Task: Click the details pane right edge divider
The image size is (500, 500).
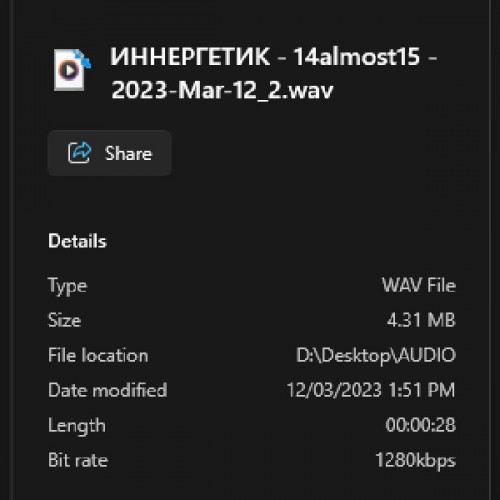Action: [490, 250]
